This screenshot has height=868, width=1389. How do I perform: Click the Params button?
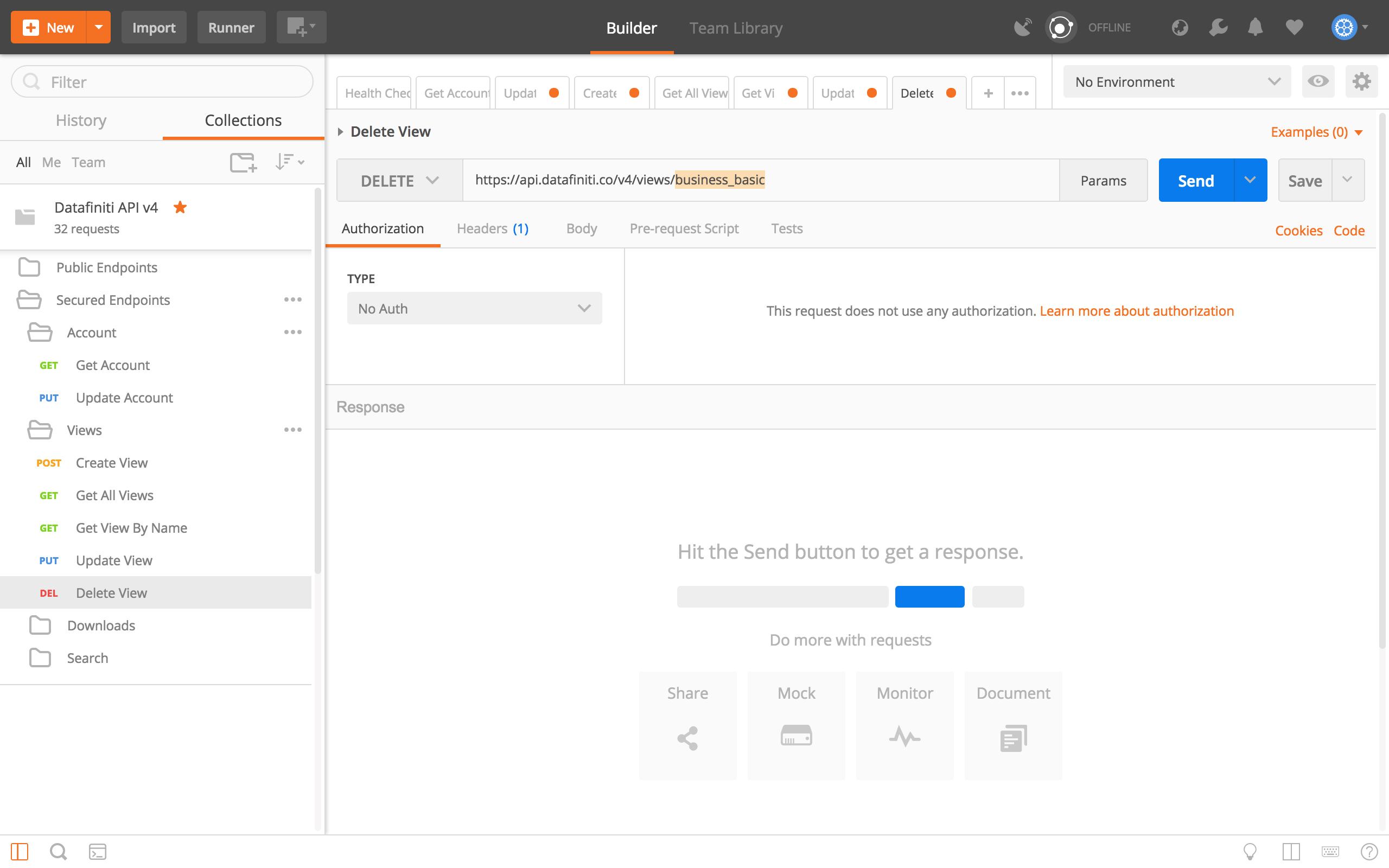click(x=1103, y=180)
